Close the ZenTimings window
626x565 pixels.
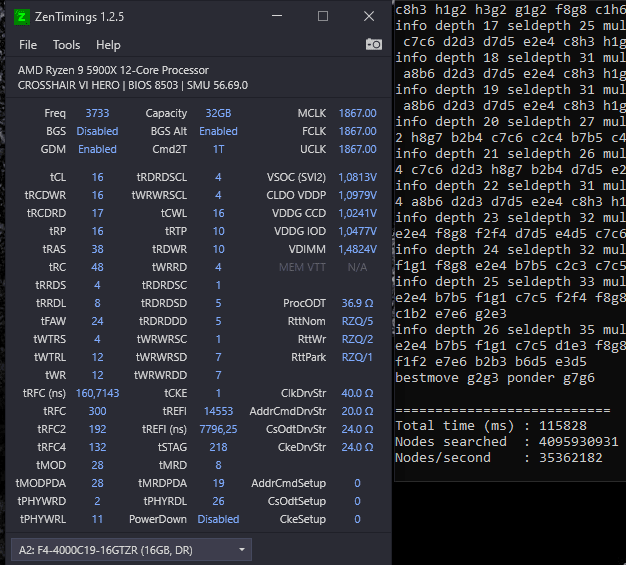[x=369, y=16]
